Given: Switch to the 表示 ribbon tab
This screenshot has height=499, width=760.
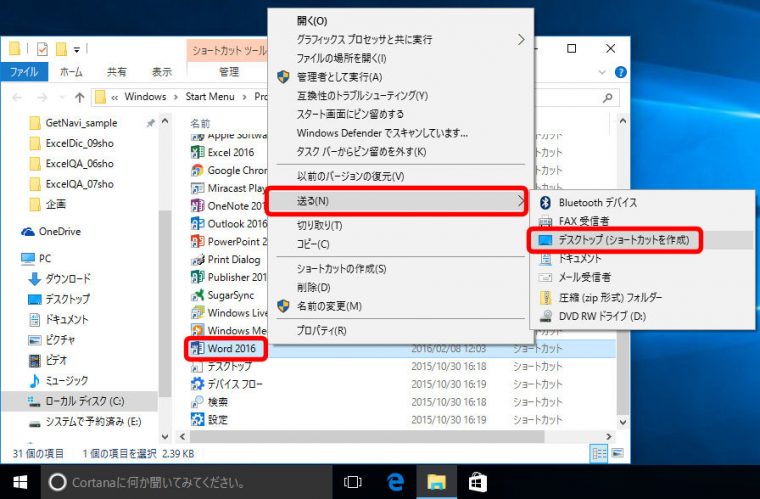Looking at the screenshot, I should click(161, 72).
